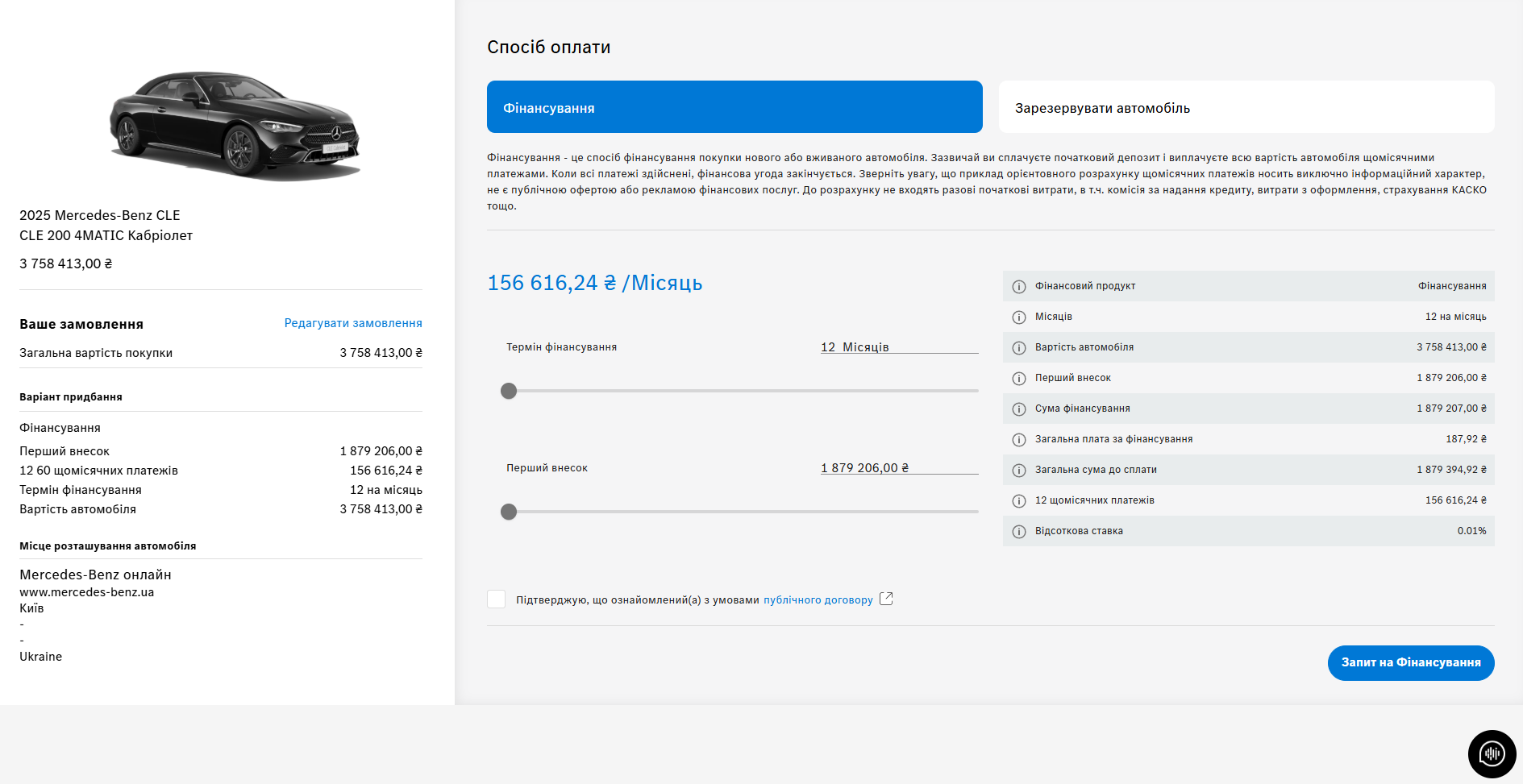The width and height of the screenshot is (1523, 784).
Task: Show info for Сума фінансування
Action: click(x=1019, y=409)
